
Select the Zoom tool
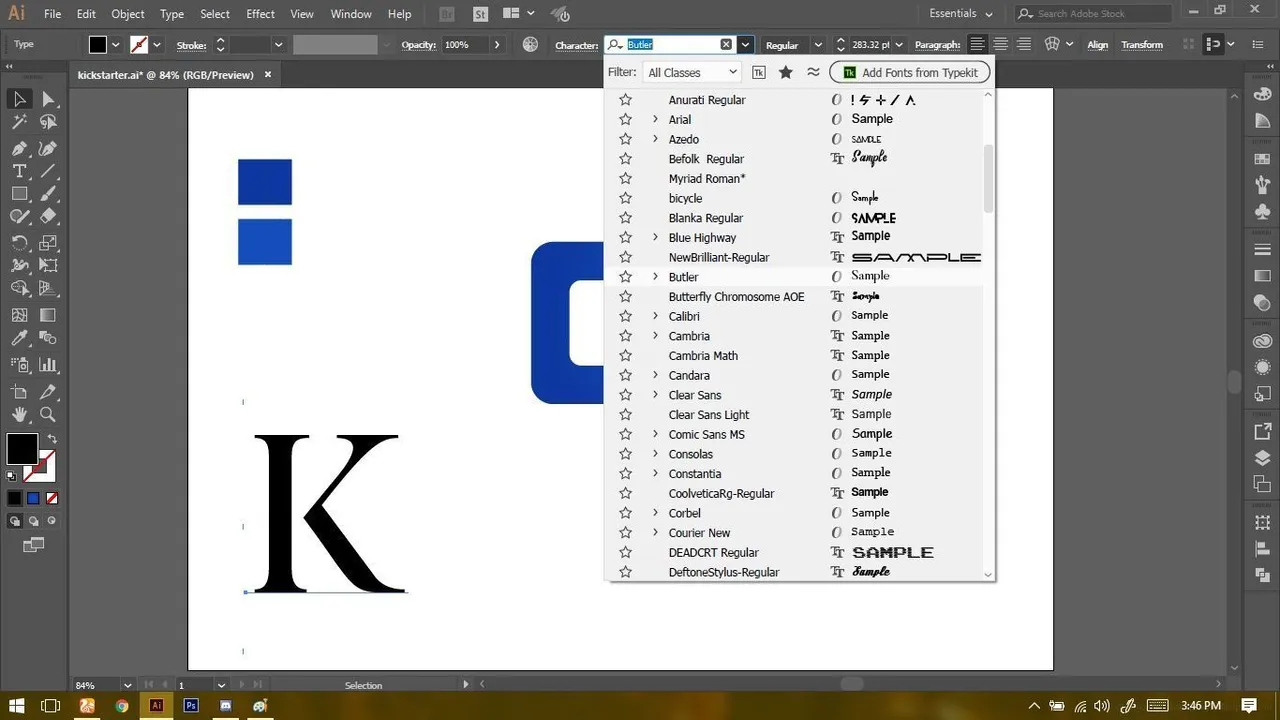point(48,414)
